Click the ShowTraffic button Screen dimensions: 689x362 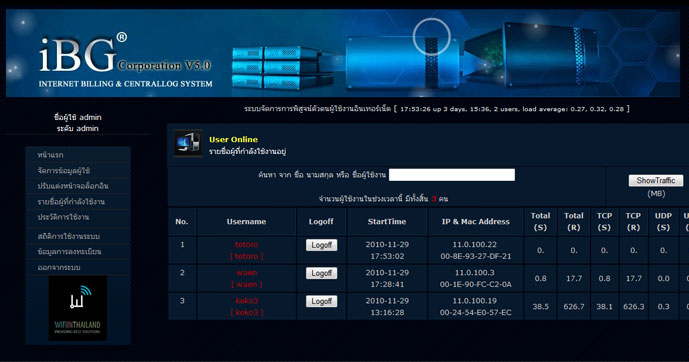(656, 181)
